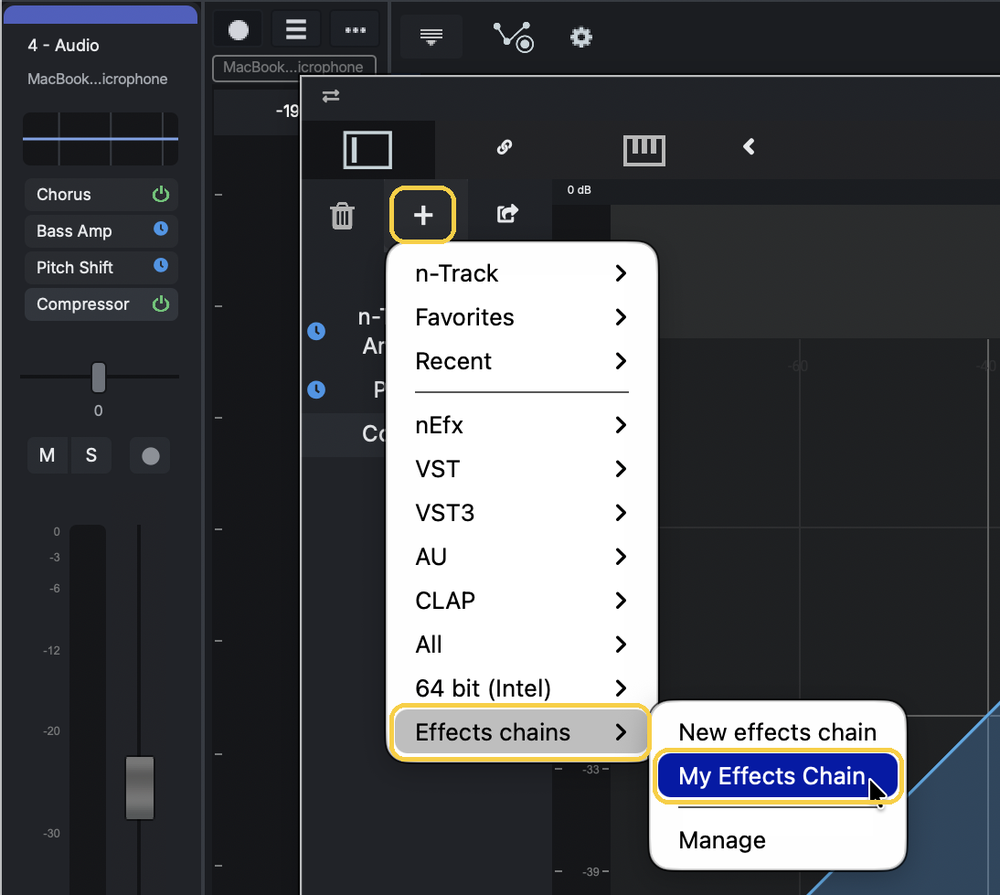Click MacBook...icrophone label under track name
Image resolution: width=1000 pixels, height=895 pixels.
pos(98,79)
